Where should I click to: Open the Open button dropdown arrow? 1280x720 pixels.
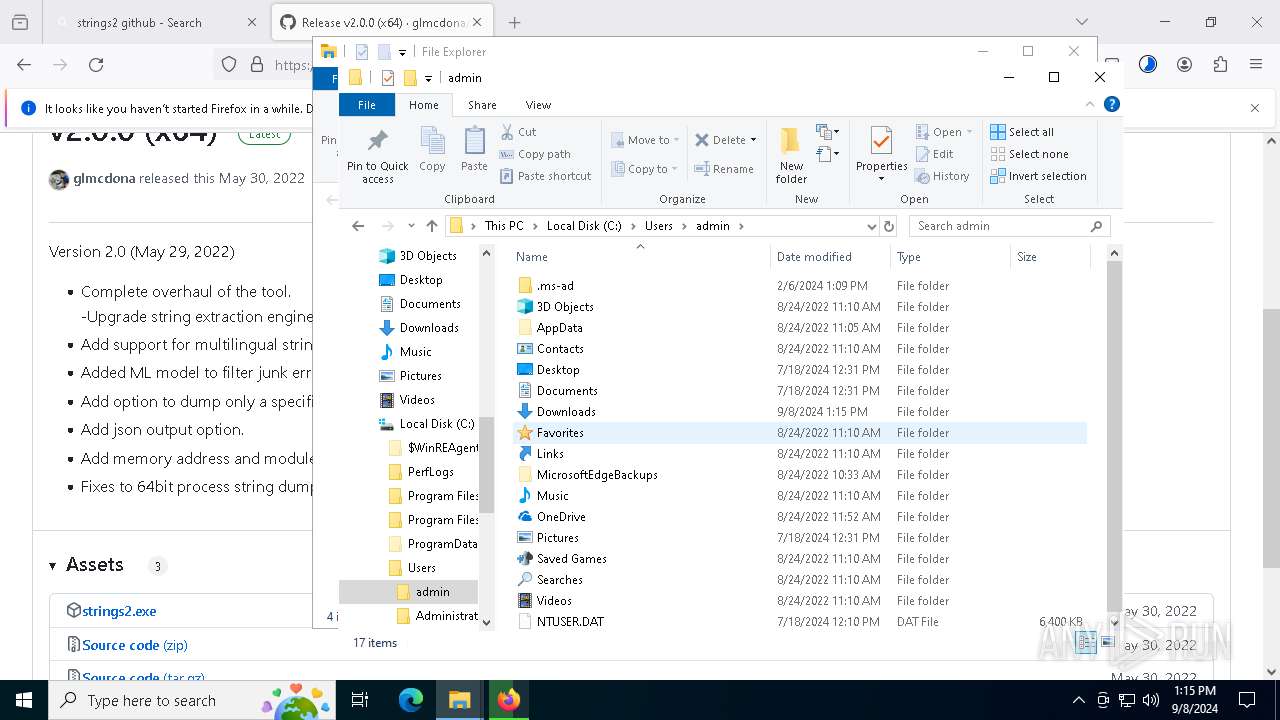[969, 132]
